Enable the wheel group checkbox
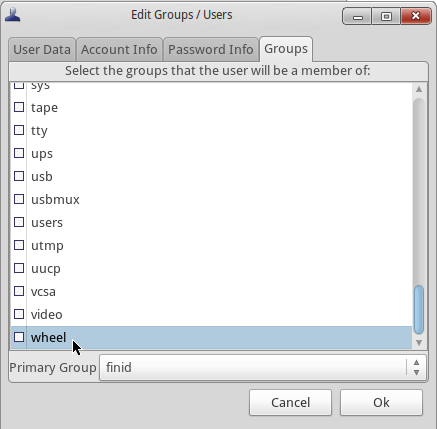This screenshot has width=437, height=429. (19, 337)
